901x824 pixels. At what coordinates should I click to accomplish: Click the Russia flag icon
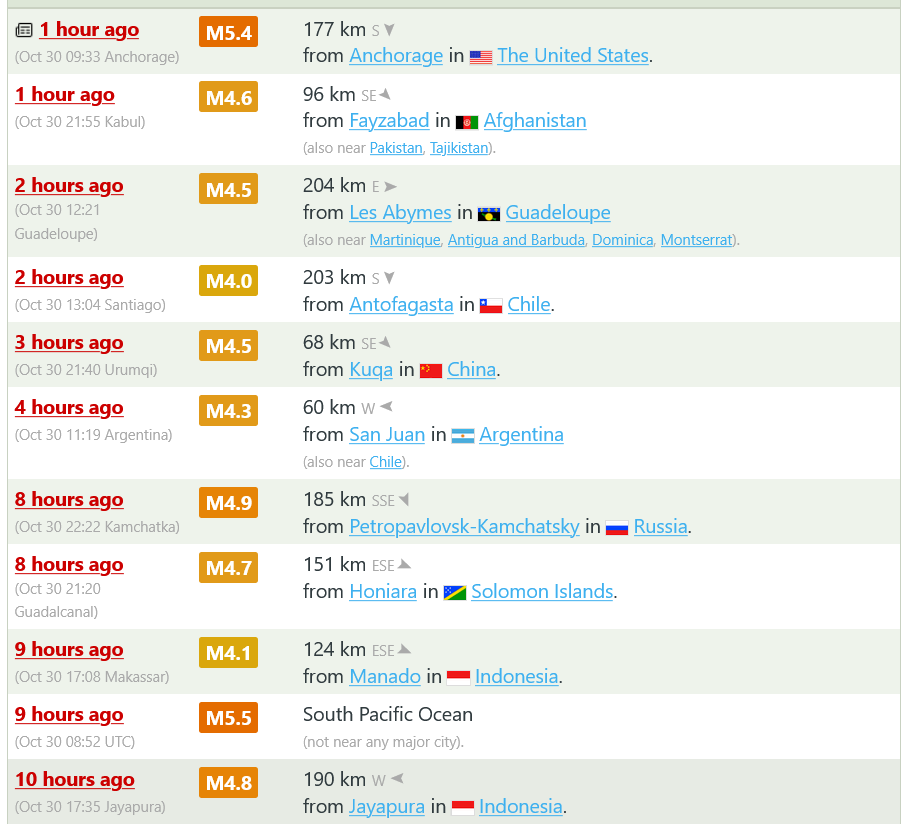point(617,528)
